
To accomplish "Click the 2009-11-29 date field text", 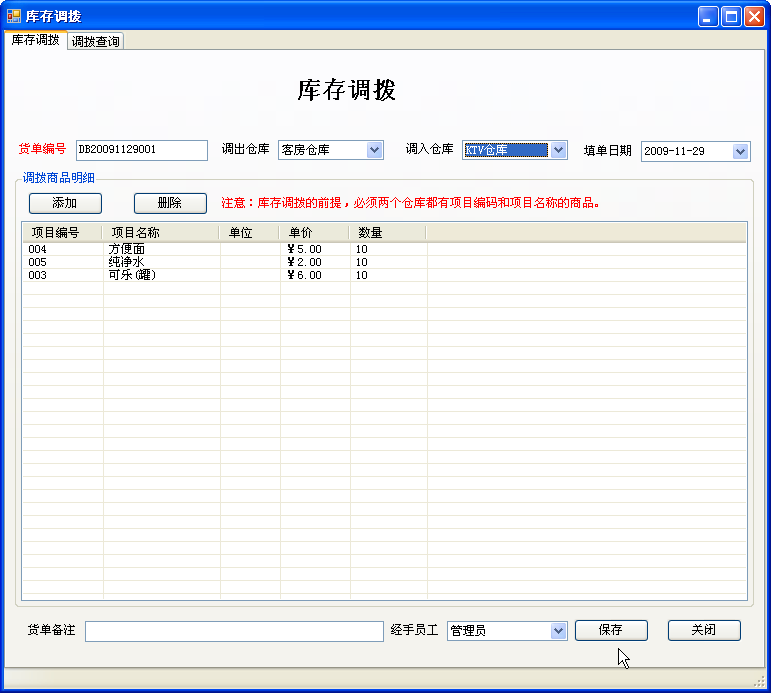I will [674, 151].
